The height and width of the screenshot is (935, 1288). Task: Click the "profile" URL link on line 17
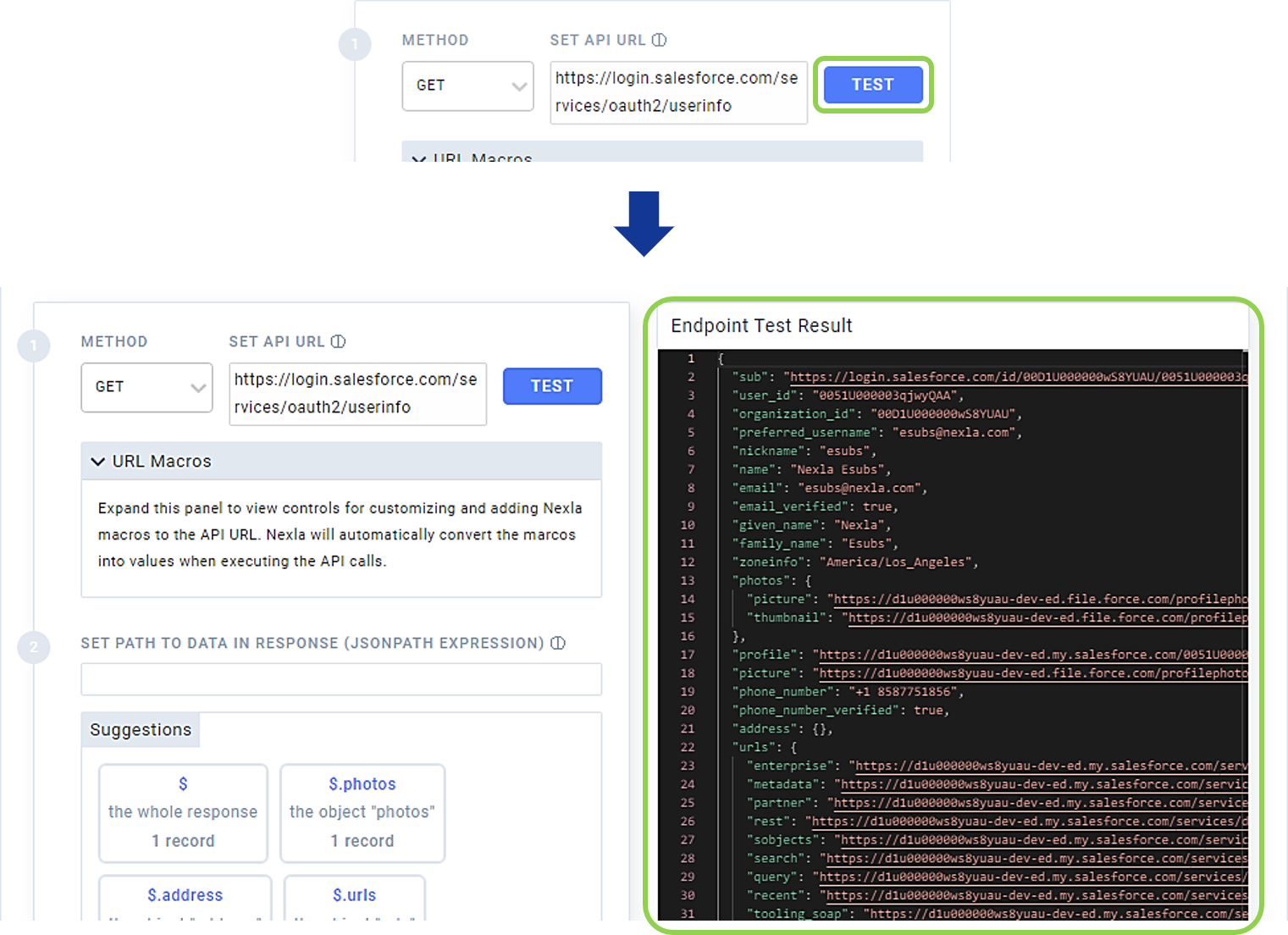point(1033,655)
